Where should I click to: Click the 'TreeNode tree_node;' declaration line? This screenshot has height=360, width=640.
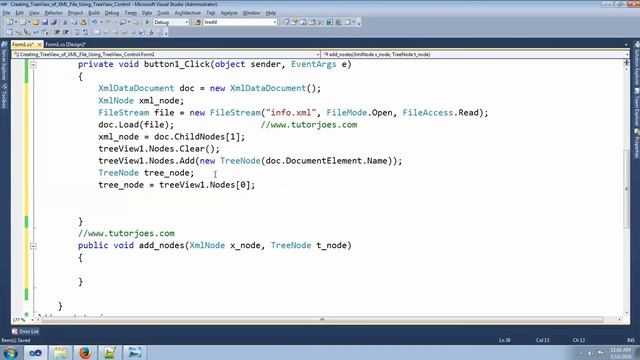point(146,173)
